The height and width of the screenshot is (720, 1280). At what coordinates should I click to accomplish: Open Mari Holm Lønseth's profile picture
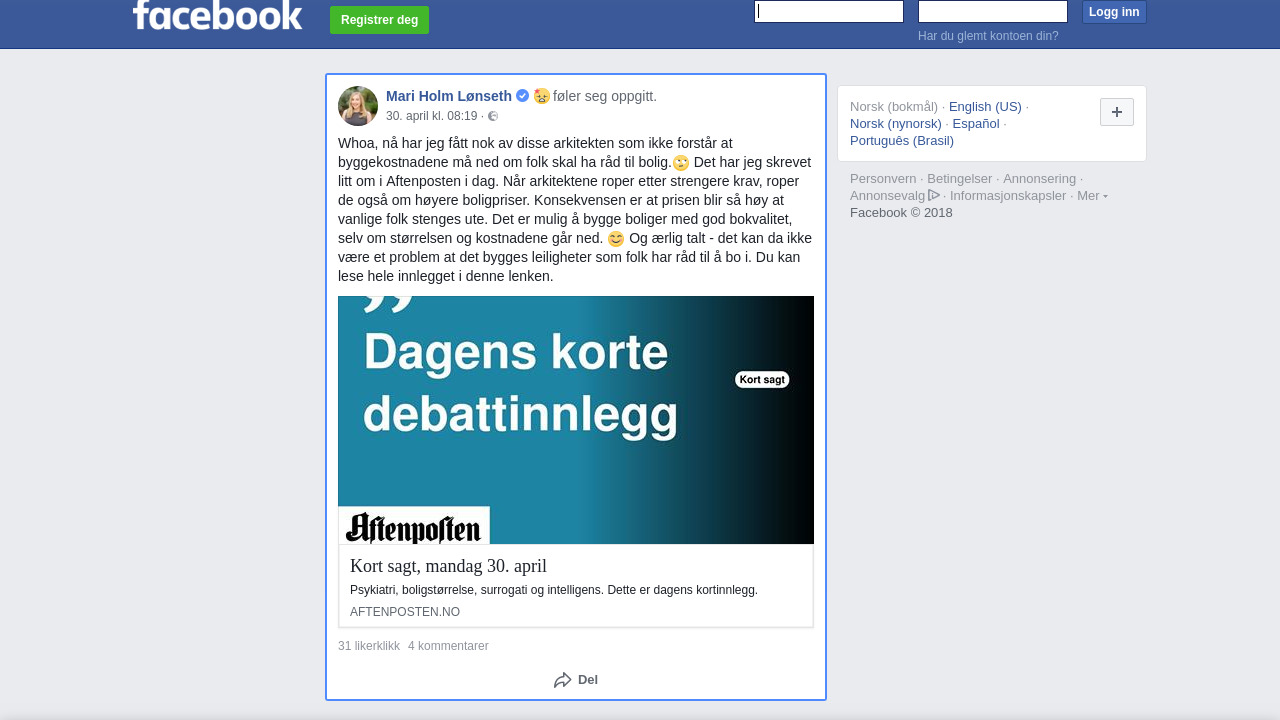[x=358, y=106]
